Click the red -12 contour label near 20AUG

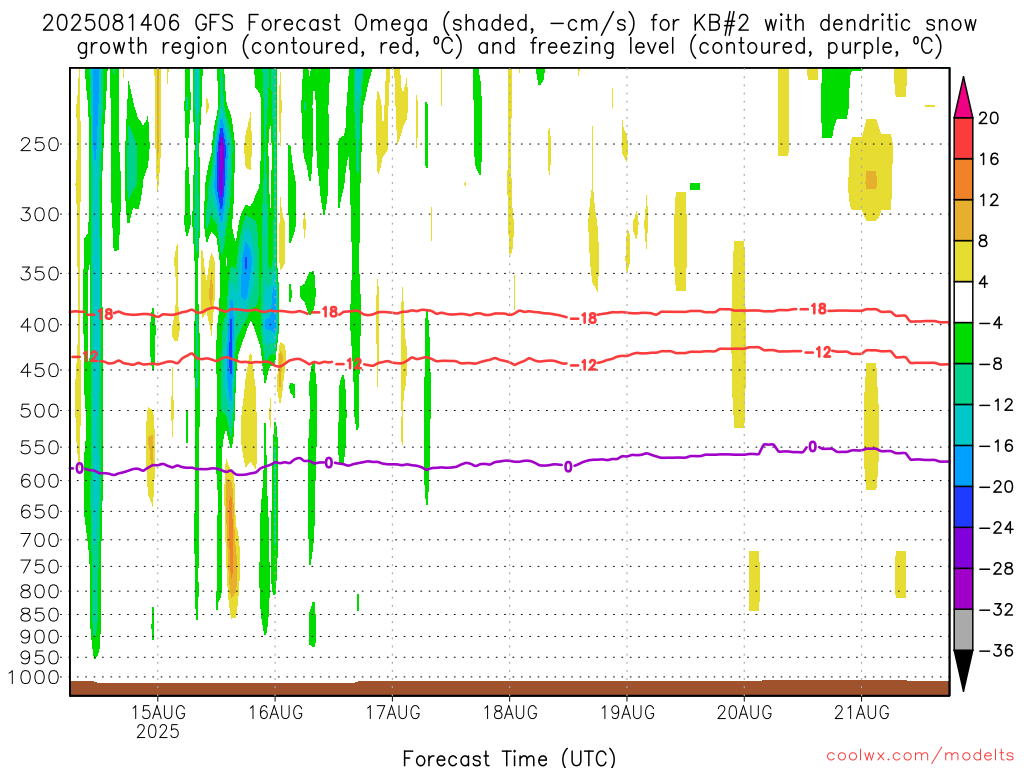point(818,353)
